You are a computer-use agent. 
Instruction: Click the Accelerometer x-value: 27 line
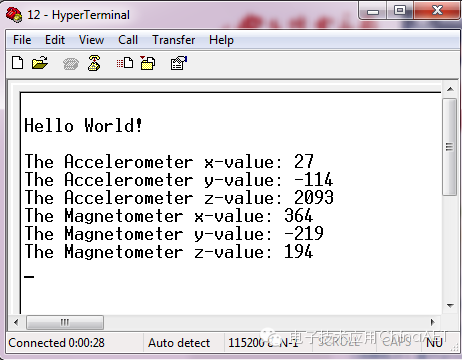(169, 162)
